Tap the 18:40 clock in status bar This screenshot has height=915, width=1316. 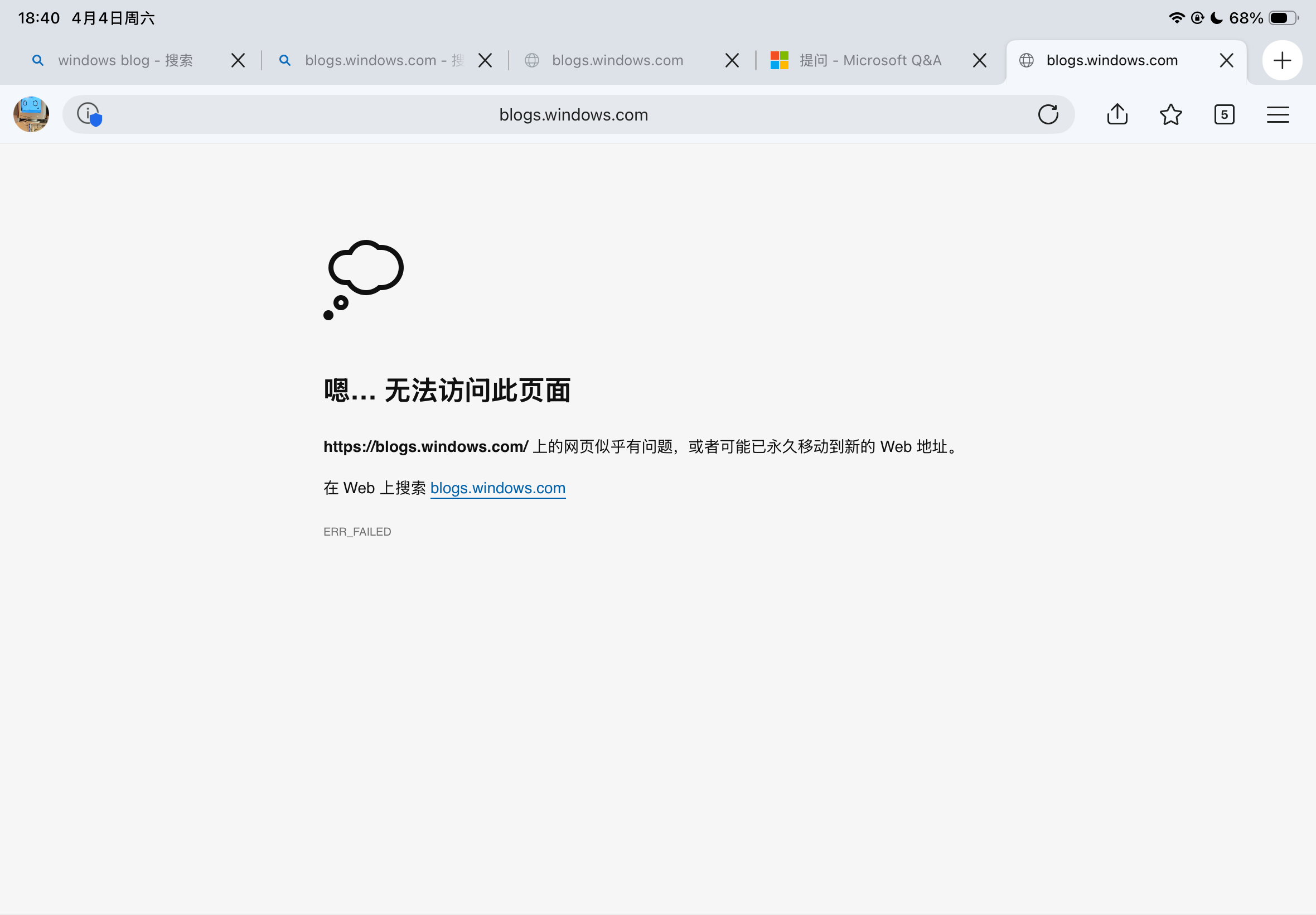[x=39, y=18]
